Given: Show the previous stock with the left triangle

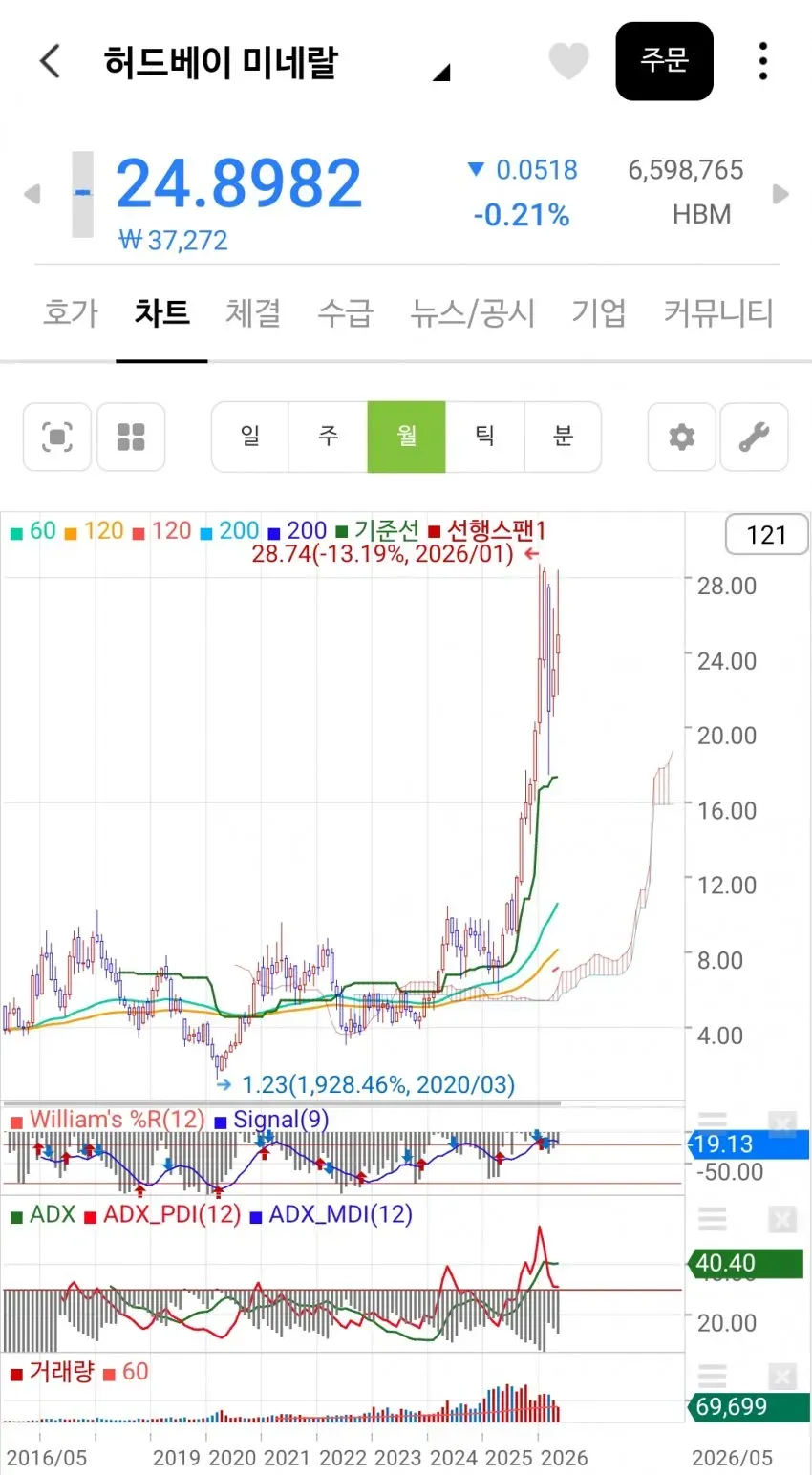Looking at the screenshot, I should click(x=32, y=194).
